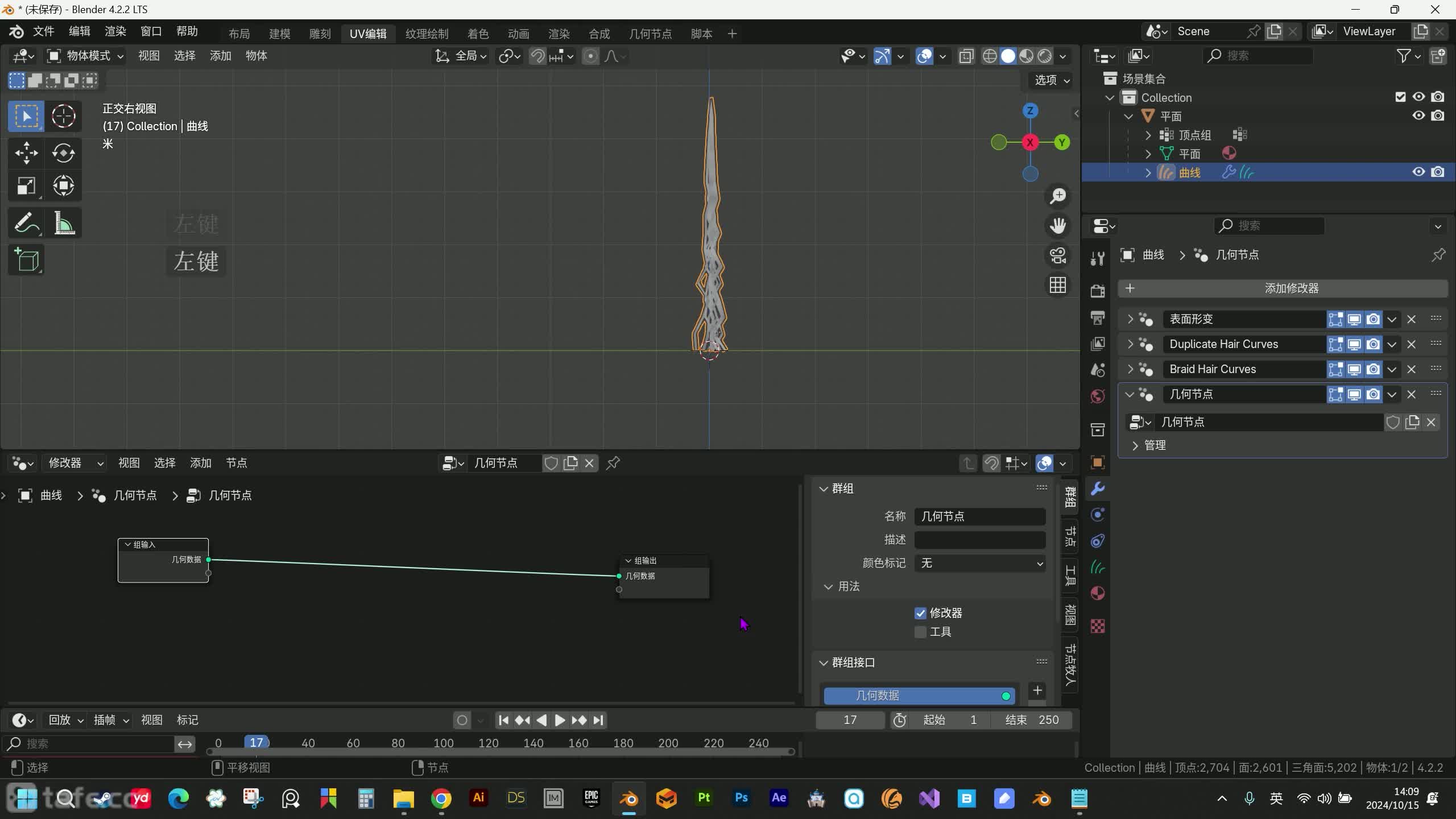Screen dimensions: 1456x819
Task: Open the 颜色标记 dropdown
Action: pos(980,563)
